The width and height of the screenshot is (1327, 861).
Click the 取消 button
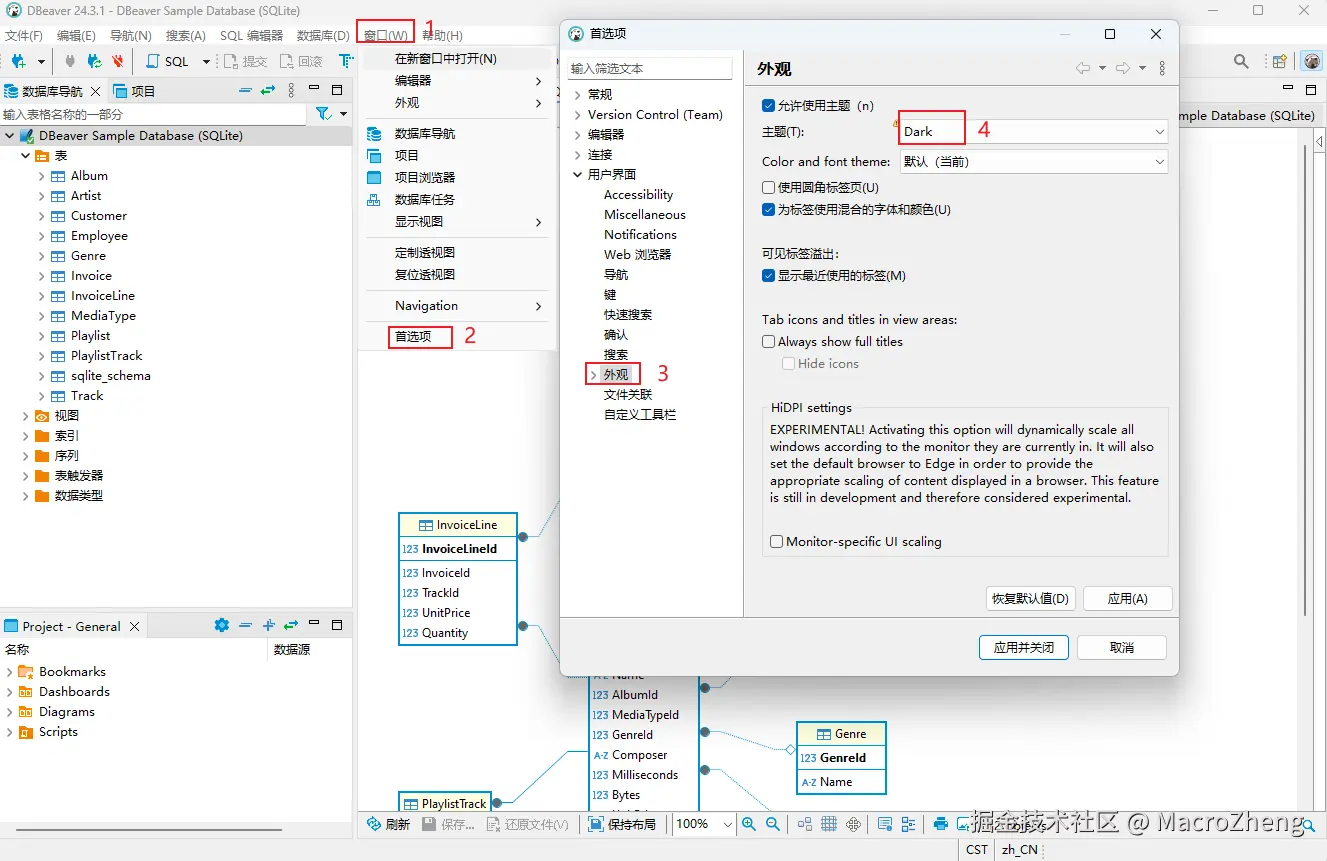point(1122,647)
